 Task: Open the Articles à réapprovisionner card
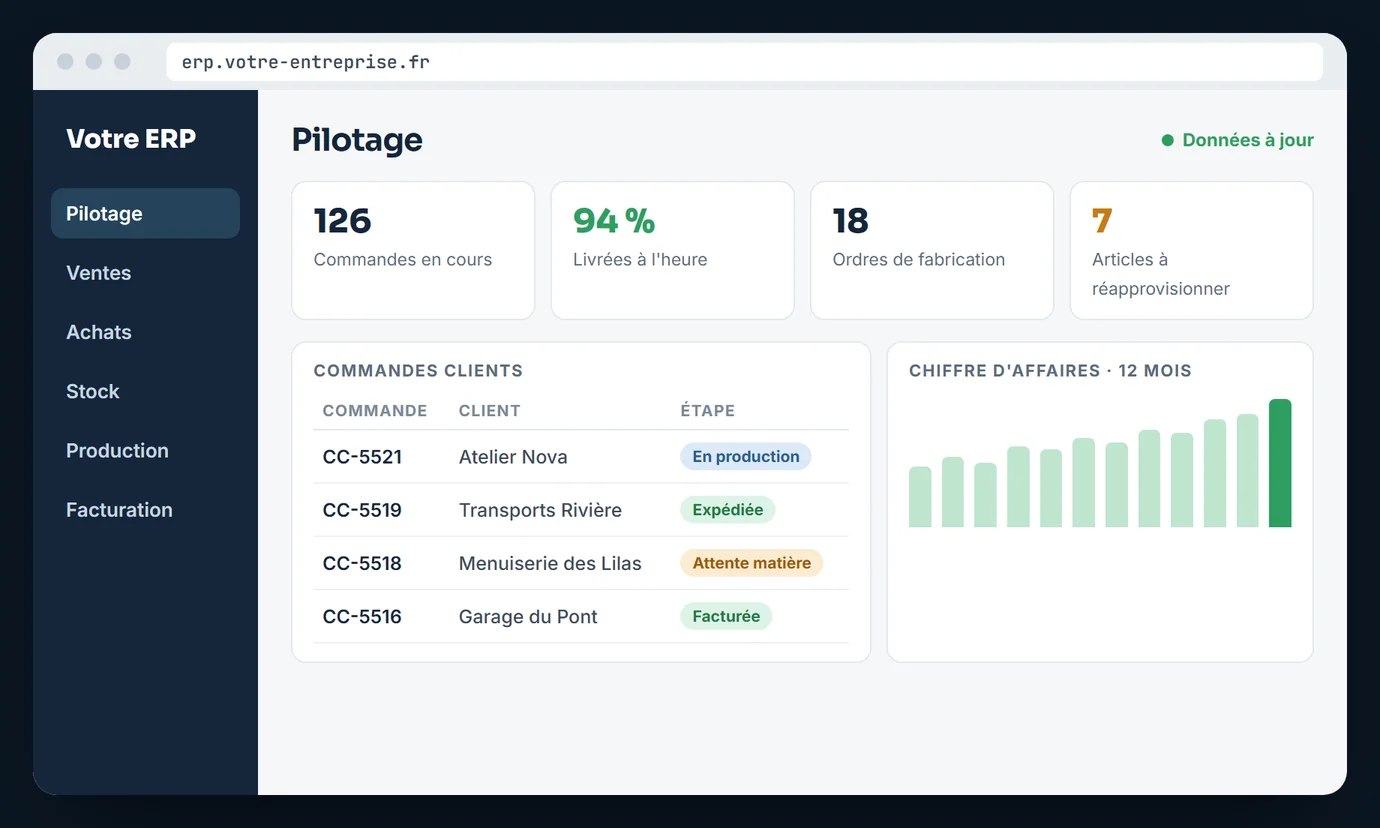coord(1191,250)
